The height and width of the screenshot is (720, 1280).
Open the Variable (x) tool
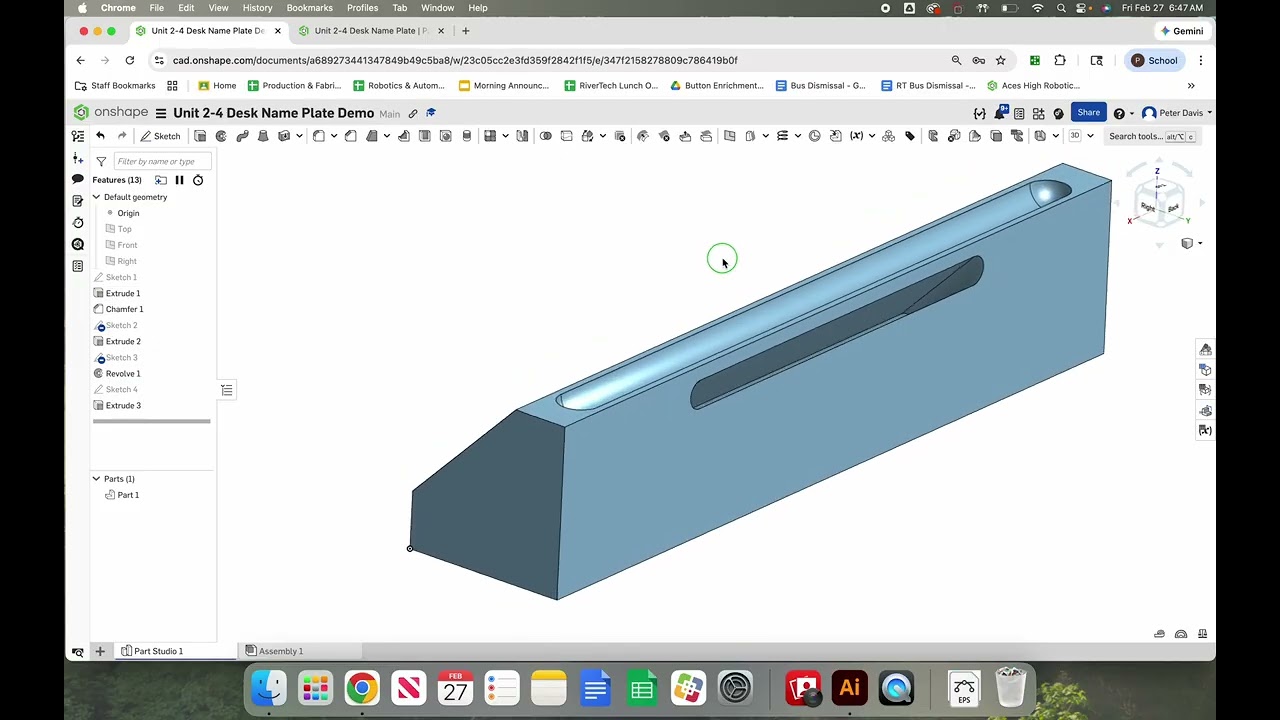[x=857, y=136]
